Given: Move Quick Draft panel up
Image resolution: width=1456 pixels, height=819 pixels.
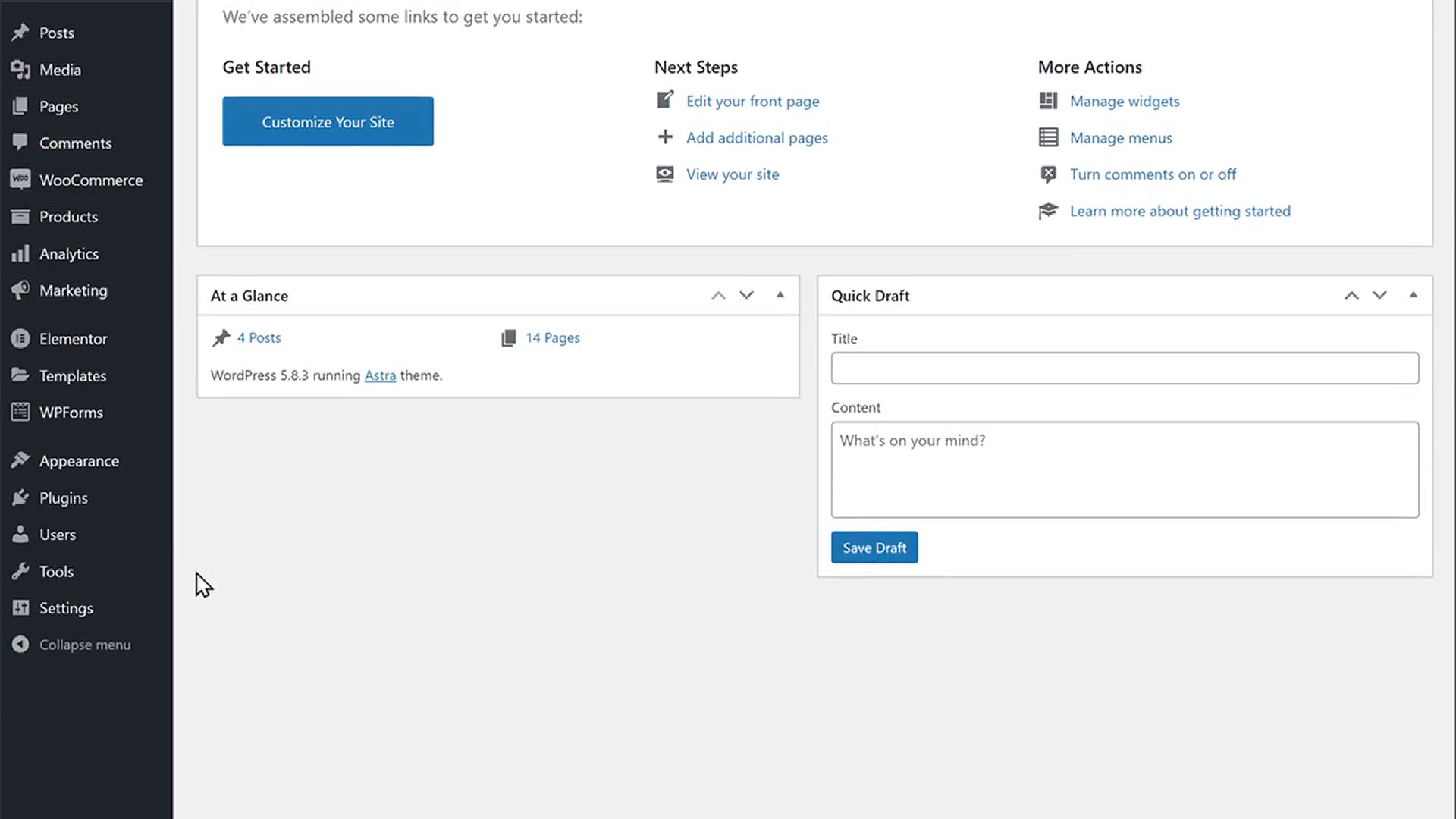Looking at the screenshot, I should pos(1351,296).
